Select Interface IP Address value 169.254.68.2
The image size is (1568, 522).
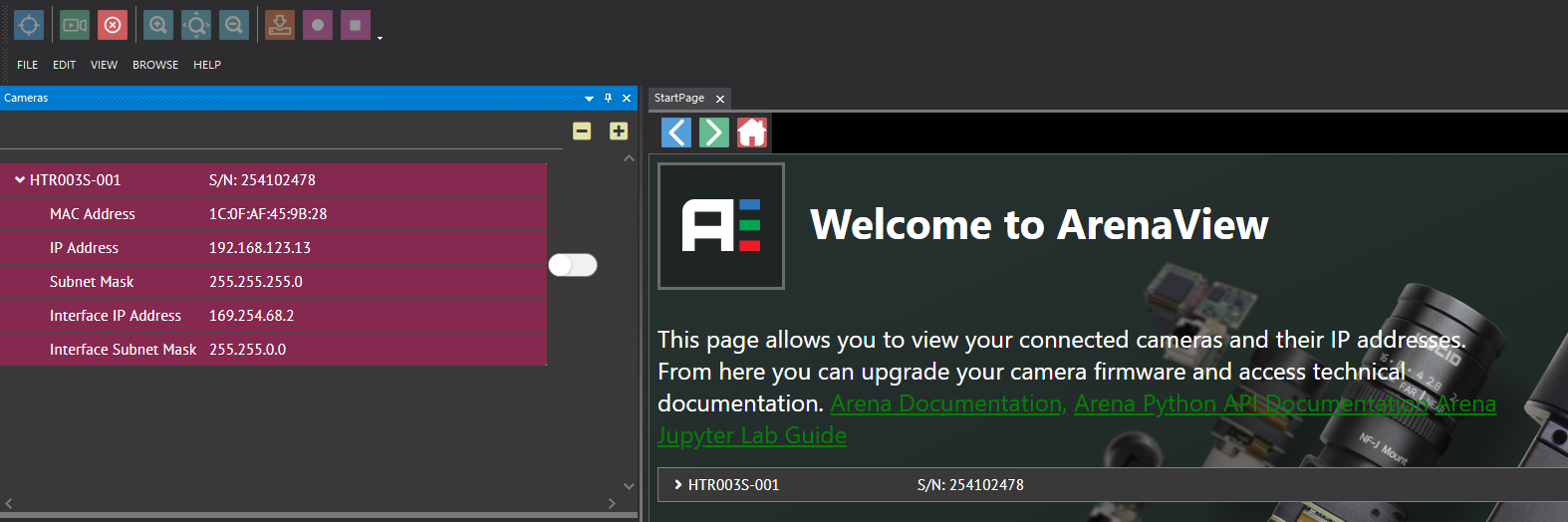pos(251,316)
